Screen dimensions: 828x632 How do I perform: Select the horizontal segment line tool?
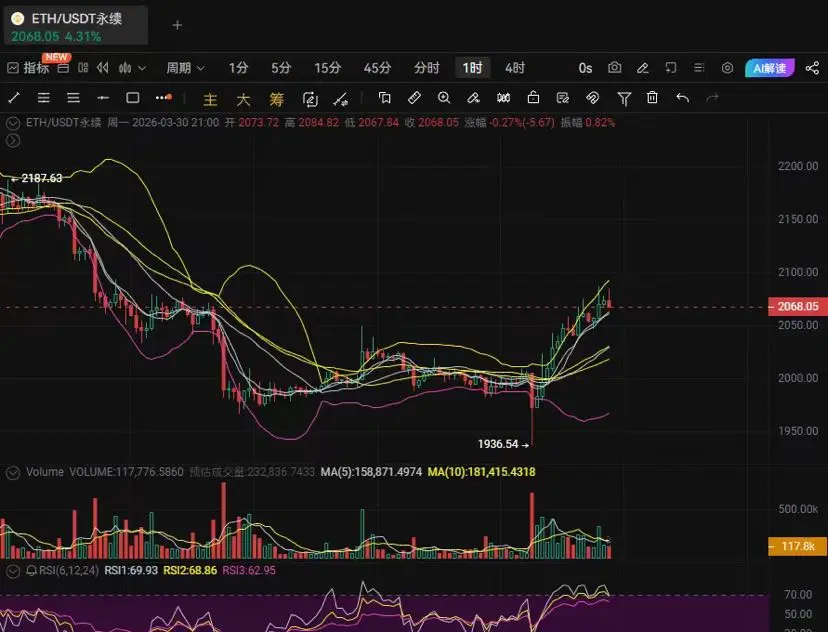point(103,98)
